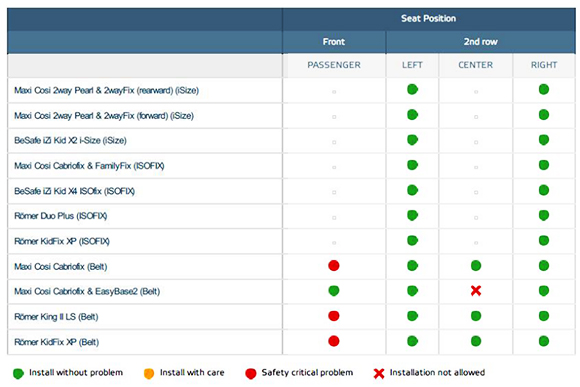Click Maxi Cosi 2way Pearl (rearward) row label
Viewport: 580px width, 387px height.
pos(107,90)
